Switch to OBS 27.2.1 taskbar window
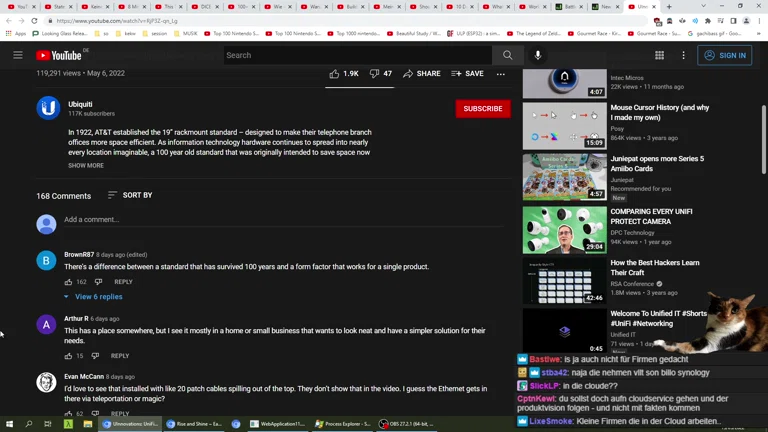 (407, 424)
